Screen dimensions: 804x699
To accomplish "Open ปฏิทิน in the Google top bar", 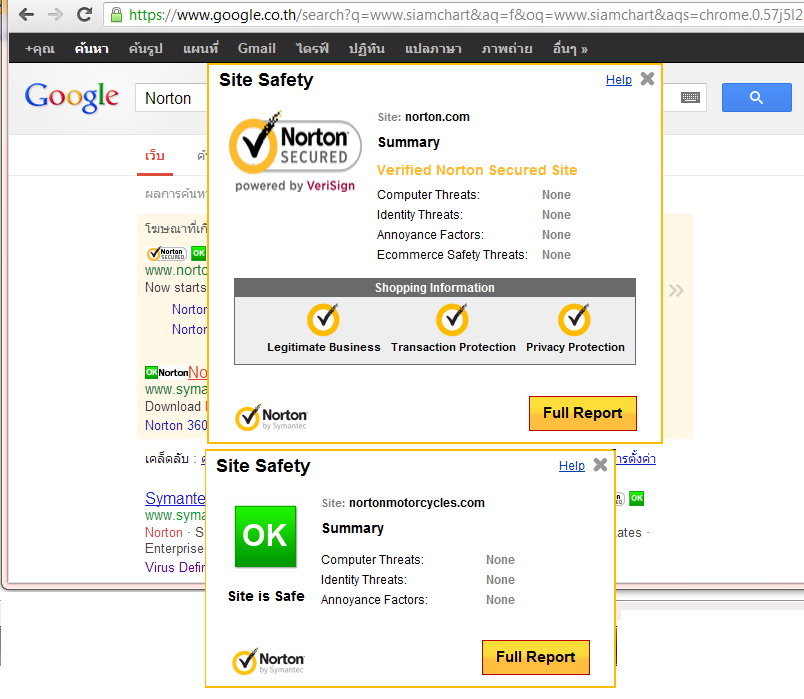I will point(367,48).
